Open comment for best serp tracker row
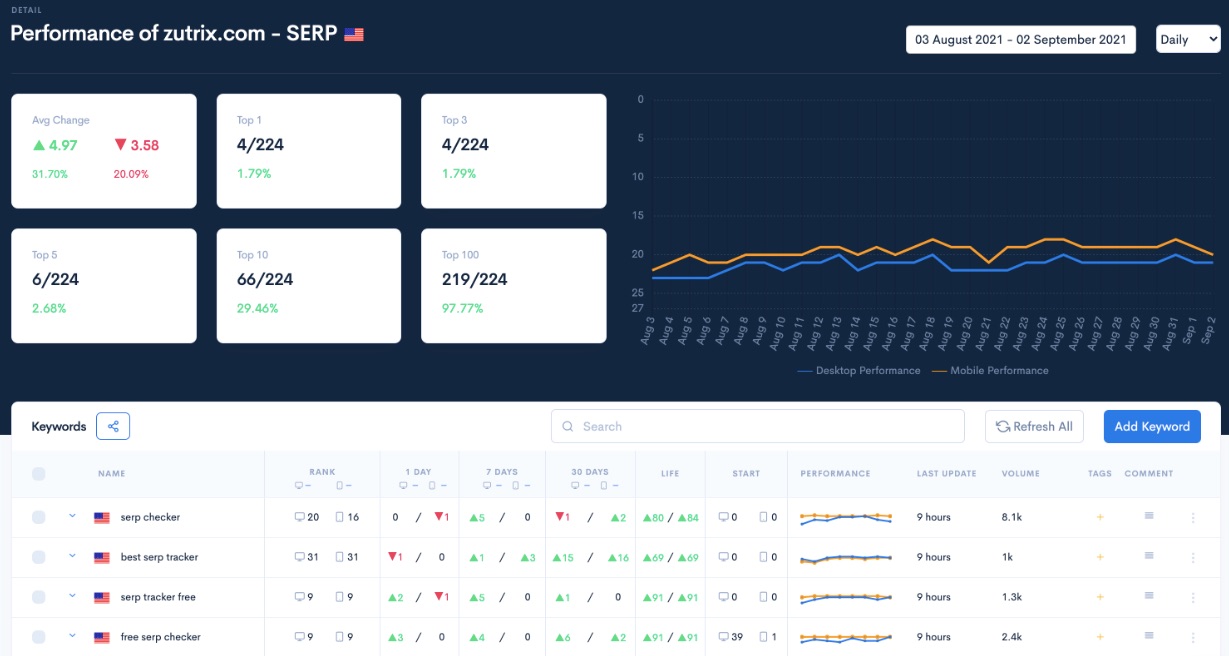1229x656 pixels. point(1149,556)
